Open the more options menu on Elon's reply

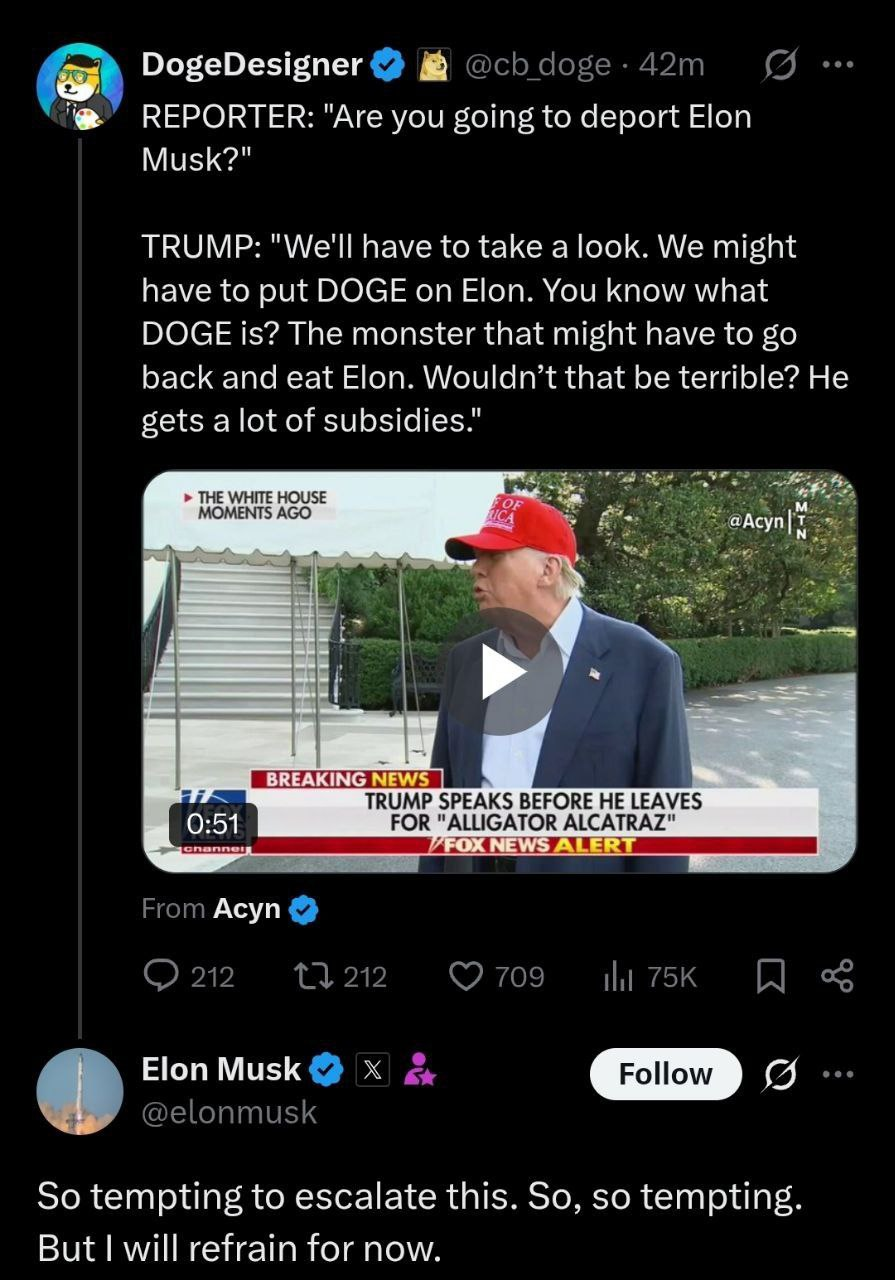[839, 1074]
